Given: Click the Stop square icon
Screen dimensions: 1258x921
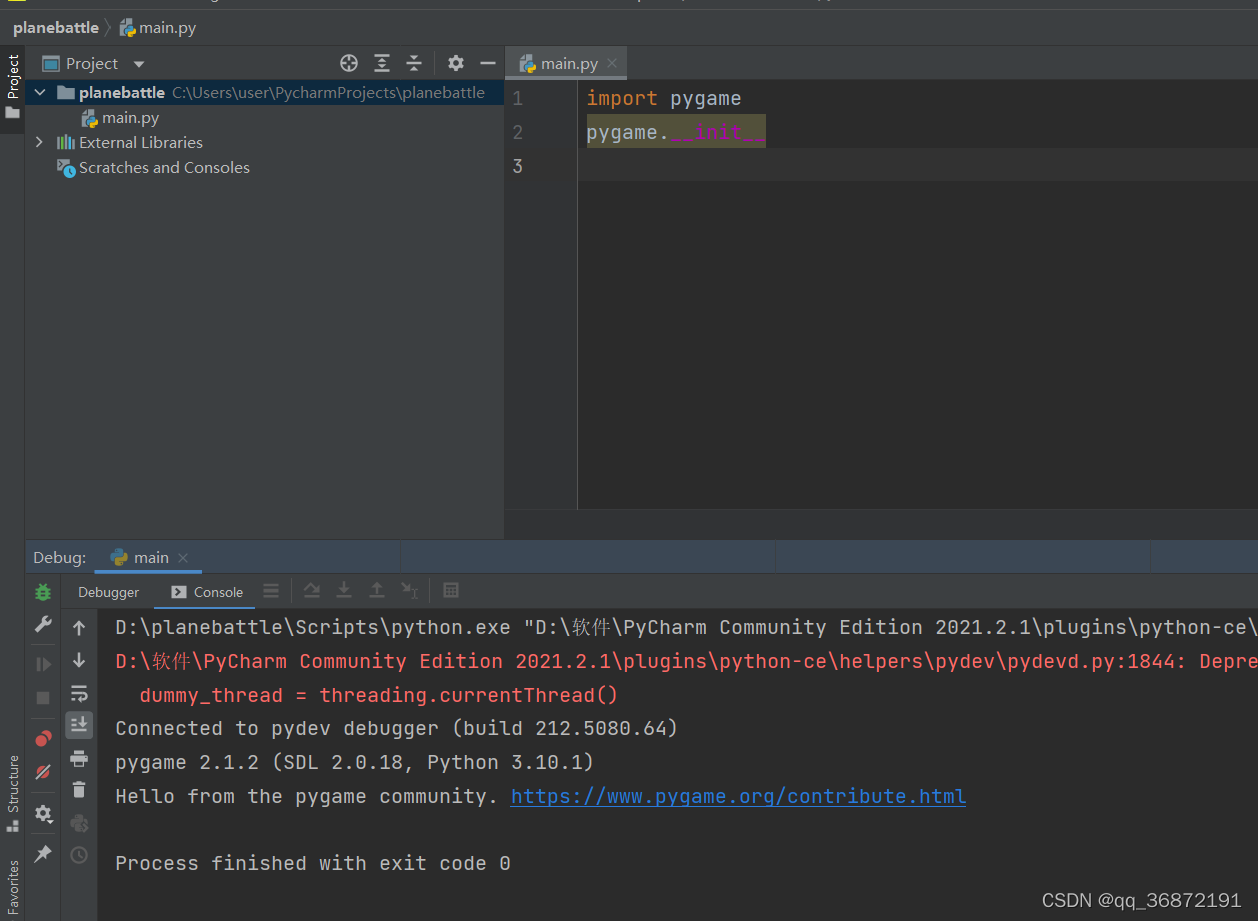Looking at the screenshot, I should [x=43, y=697].
